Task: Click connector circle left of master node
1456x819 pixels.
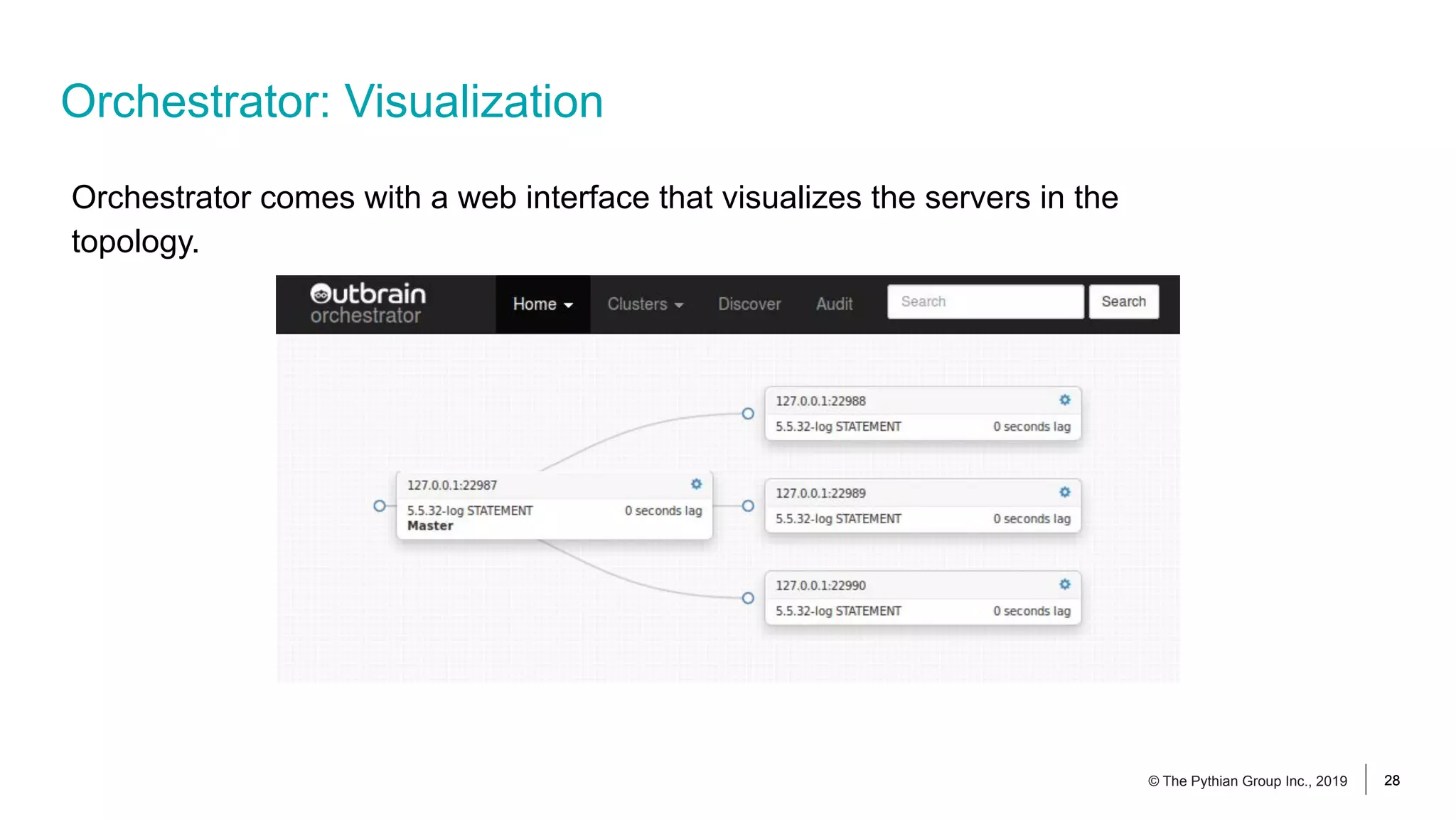Action: pyautogui.click(x=380, y=506)
